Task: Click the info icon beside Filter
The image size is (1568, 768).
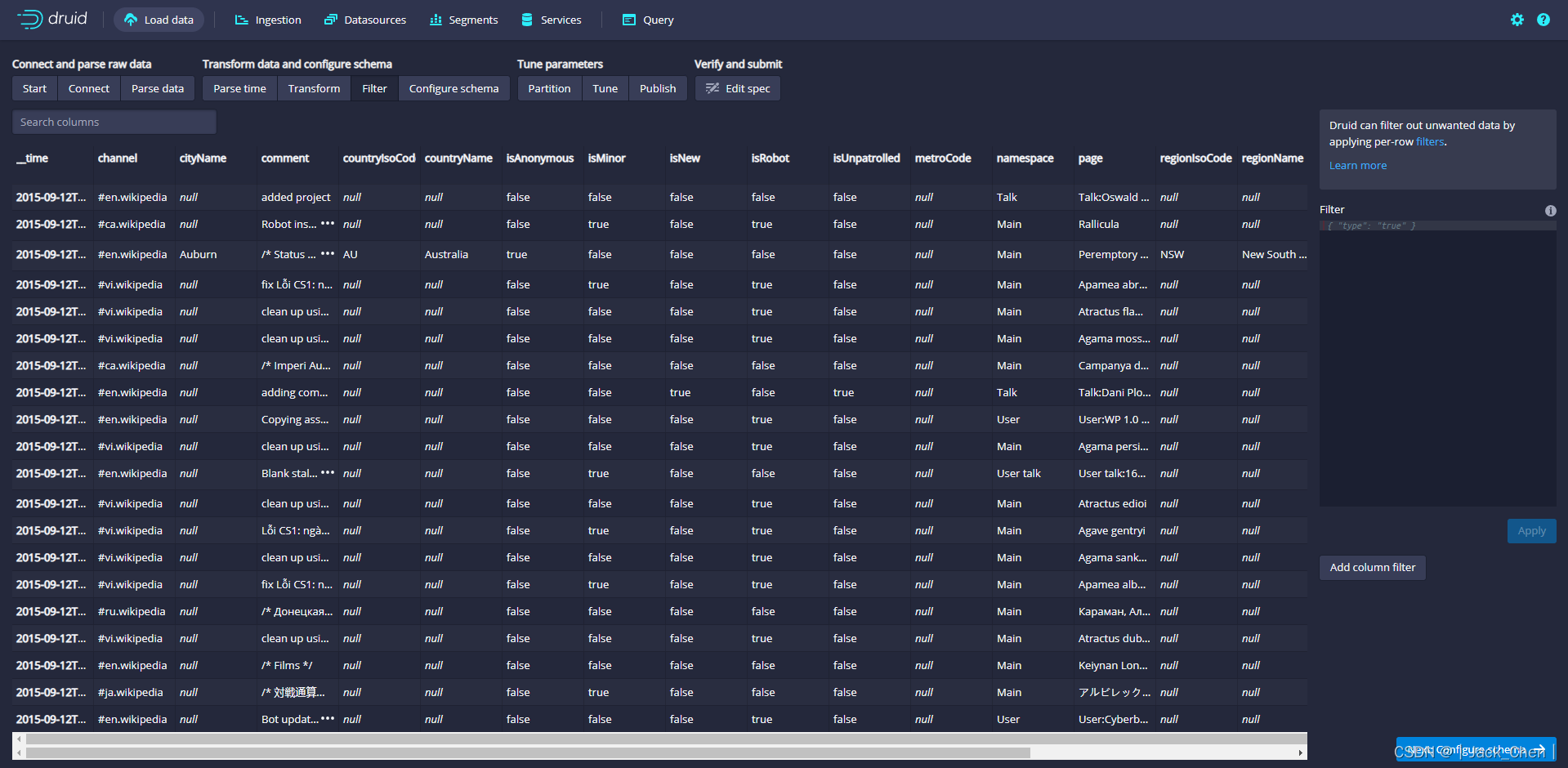Action: click(x=1550, y=211)
